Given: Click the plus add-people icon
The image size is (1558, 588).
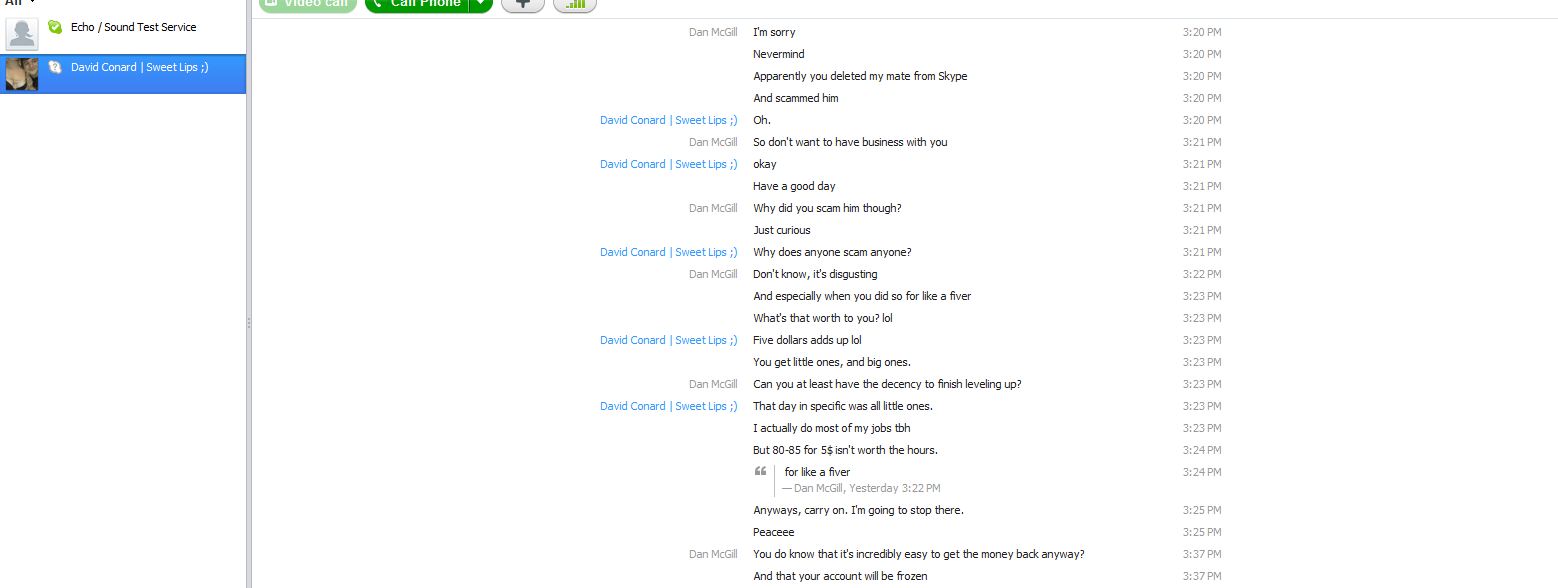Looking at the screenshot, I should 523,4.
